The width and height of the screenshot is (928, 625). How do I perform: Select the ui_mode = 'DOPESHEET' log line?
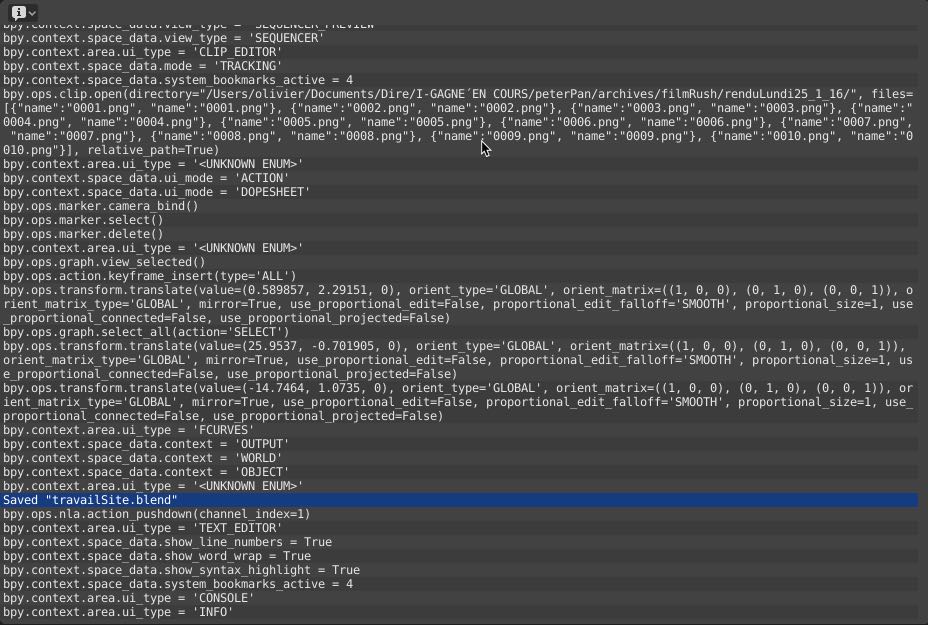[x=156, y=192]
